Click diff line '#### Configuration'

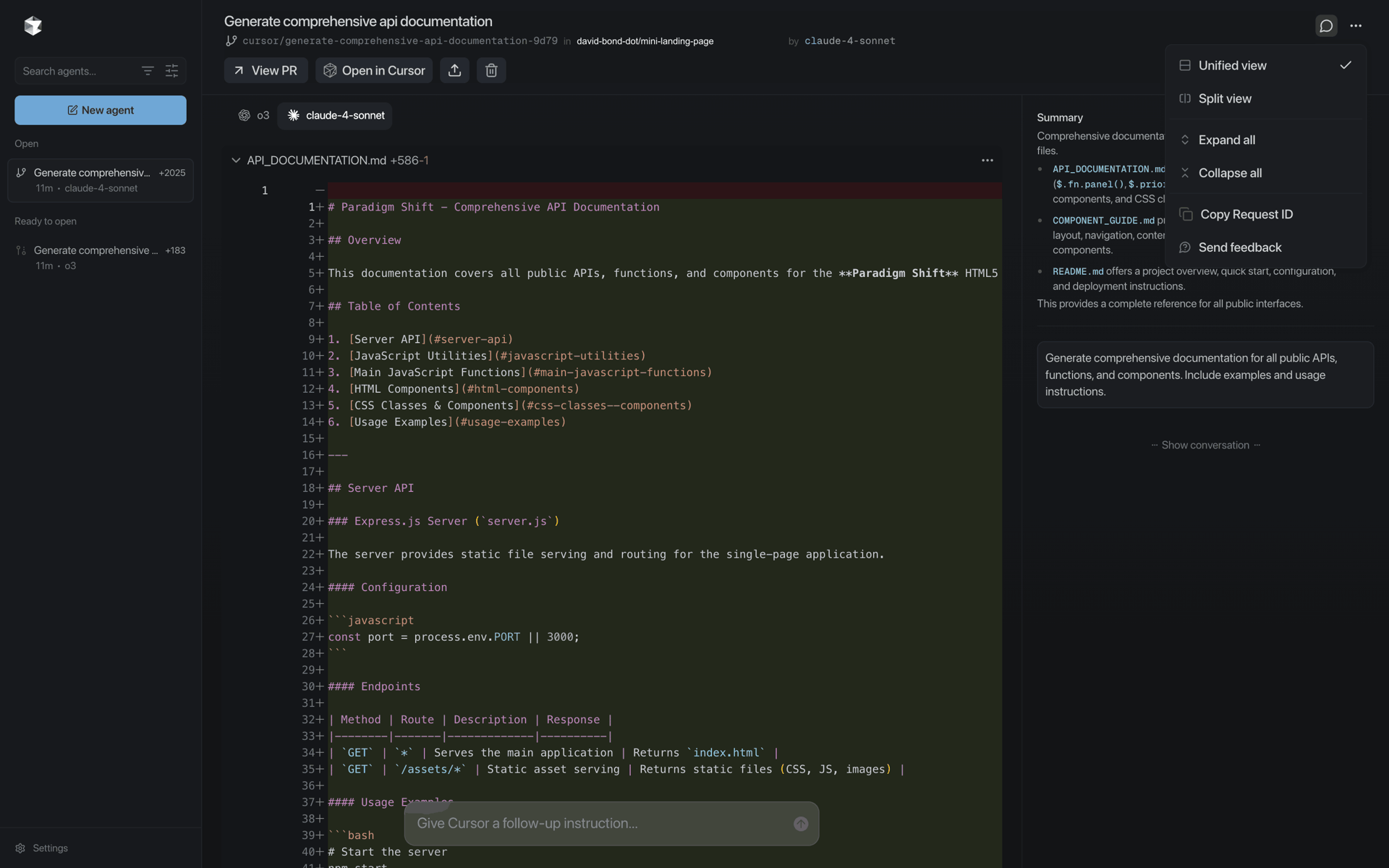387,587
